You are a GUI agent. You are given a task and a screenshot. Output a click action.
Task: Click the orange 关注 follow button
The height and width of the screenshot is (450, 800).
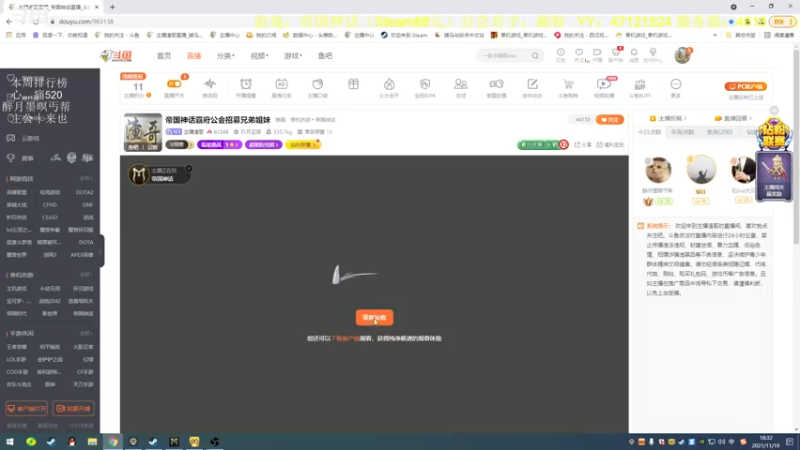click(610, 120)
